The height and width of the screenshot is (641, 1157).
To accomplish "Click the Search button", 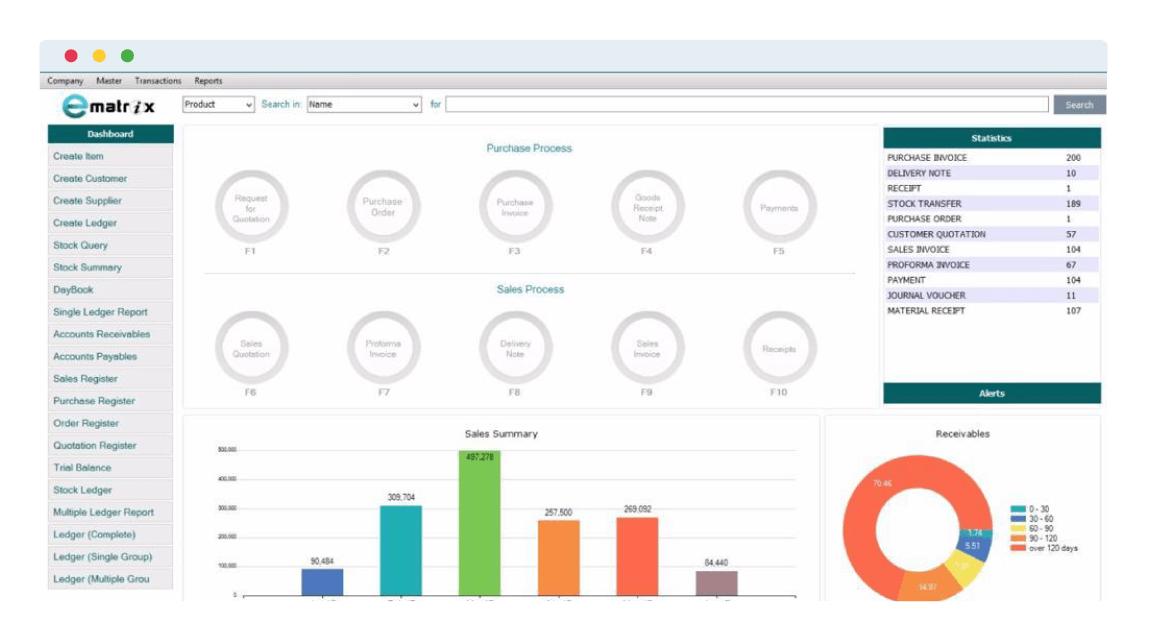I will [x=1079, y=105].
